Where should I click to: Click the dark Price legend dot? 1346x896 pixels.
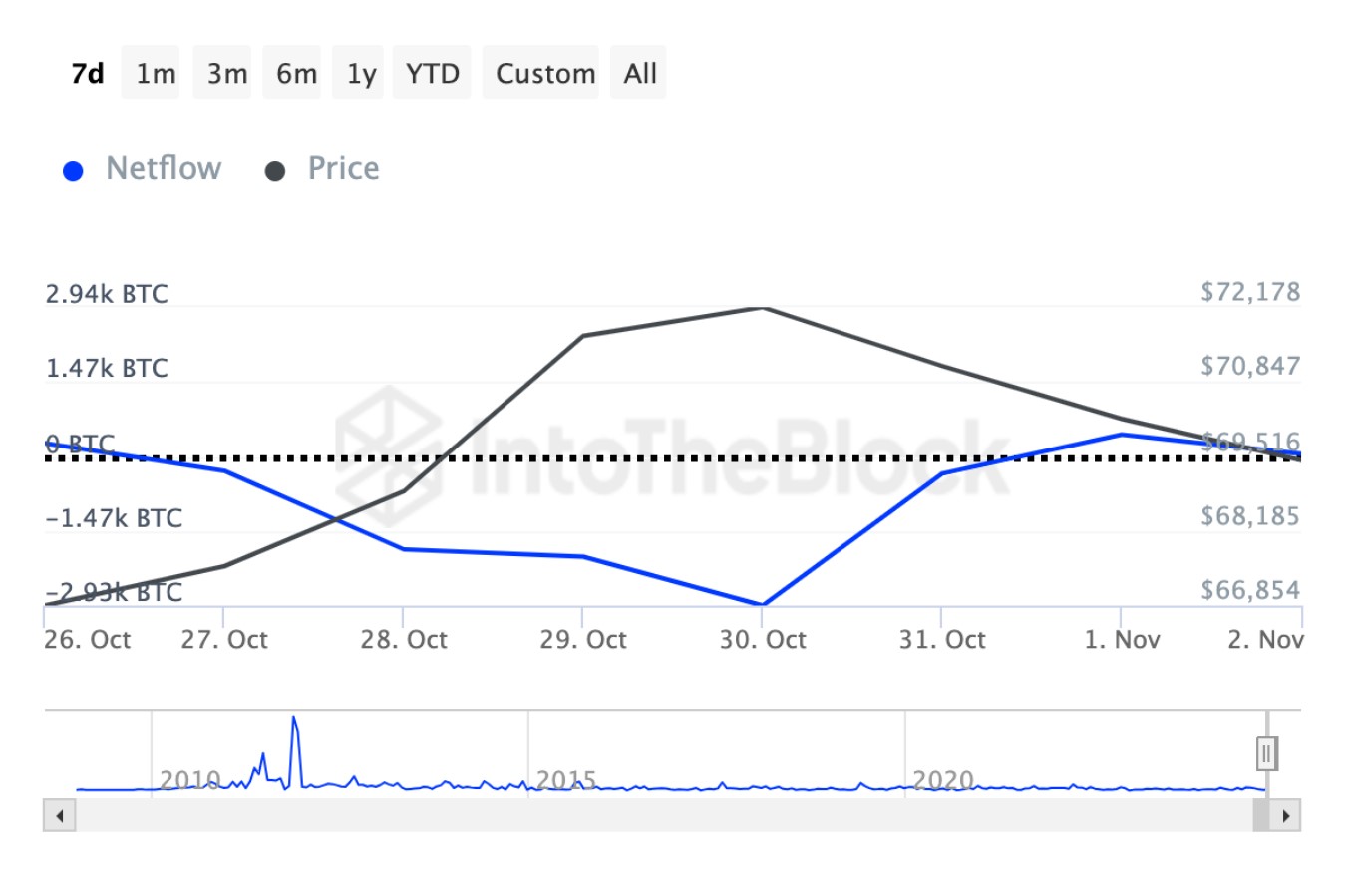[x=275, y=171]
